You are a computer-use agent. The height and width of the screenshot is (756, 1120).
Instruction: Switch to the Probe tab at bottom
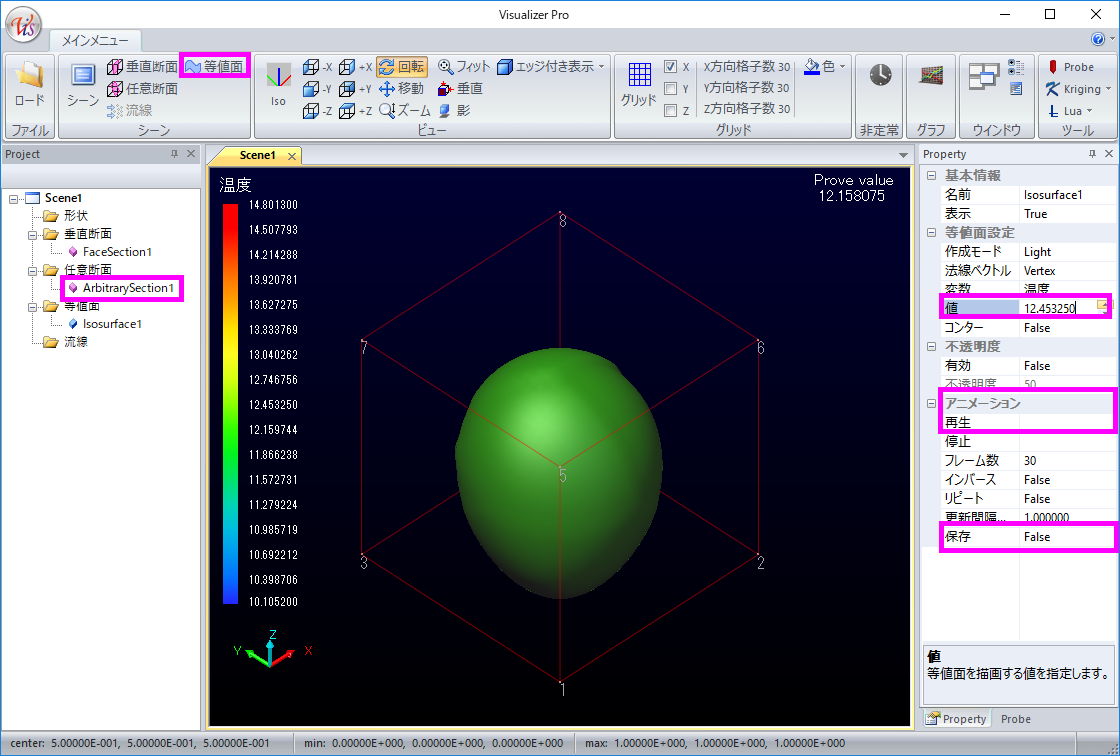pos(1015,719)
